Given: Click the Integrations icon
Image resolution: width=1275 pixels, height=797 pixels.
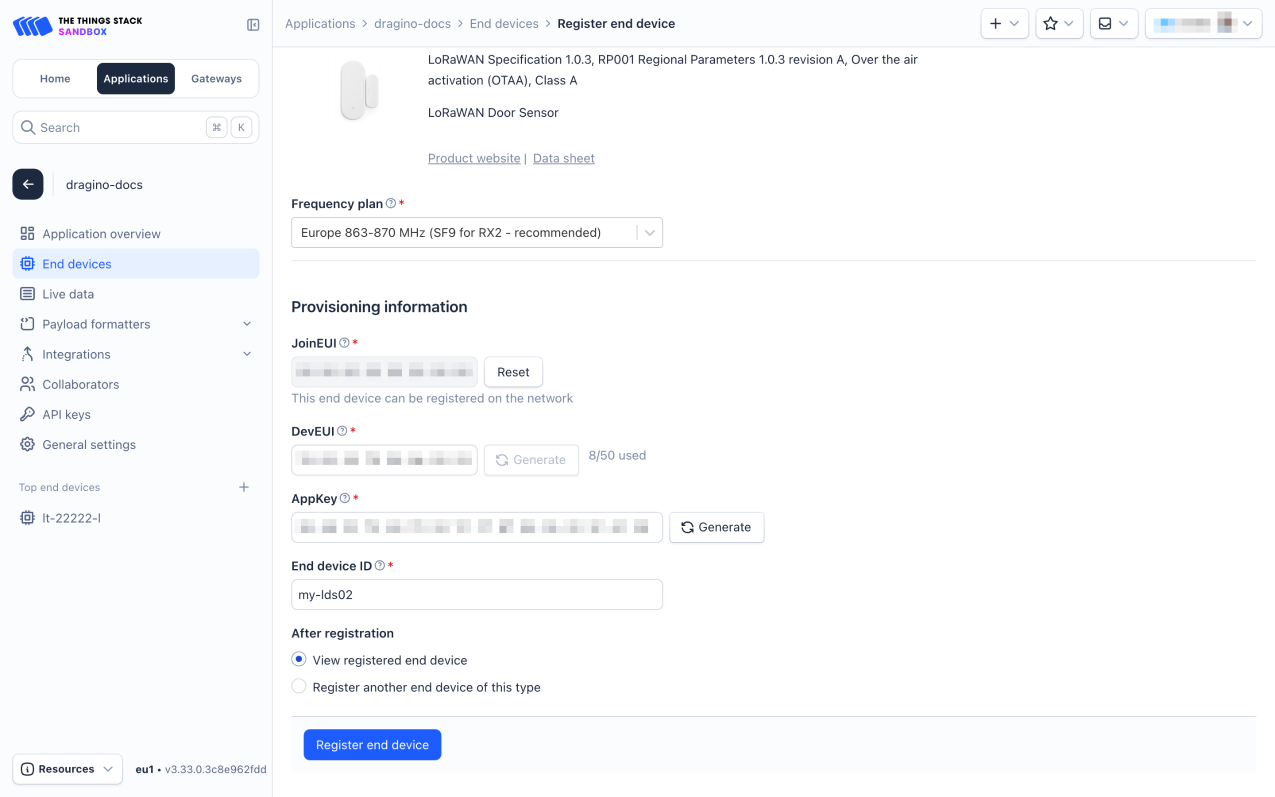Looking at the screenshot, I should click(27, 354).
